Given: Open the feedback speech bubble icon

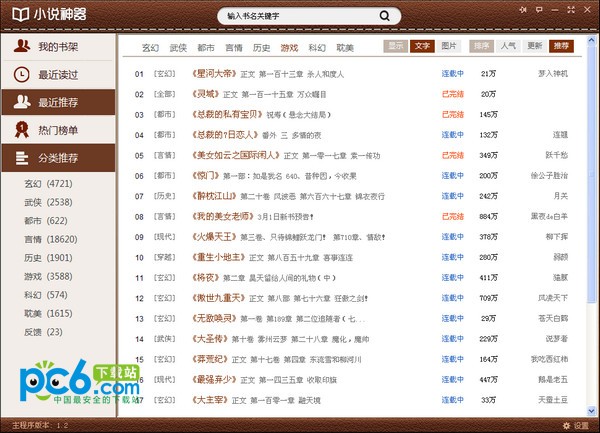Looking at the screenshot, I should click(x=539, y=10).
